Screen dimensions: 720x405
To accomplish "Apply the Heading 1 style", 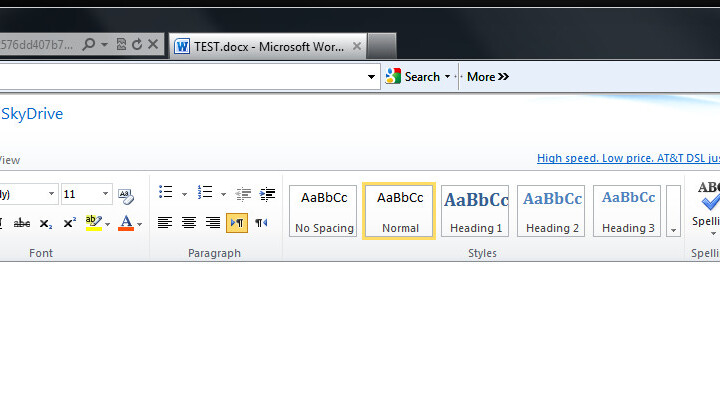I will tap(475, 211).
